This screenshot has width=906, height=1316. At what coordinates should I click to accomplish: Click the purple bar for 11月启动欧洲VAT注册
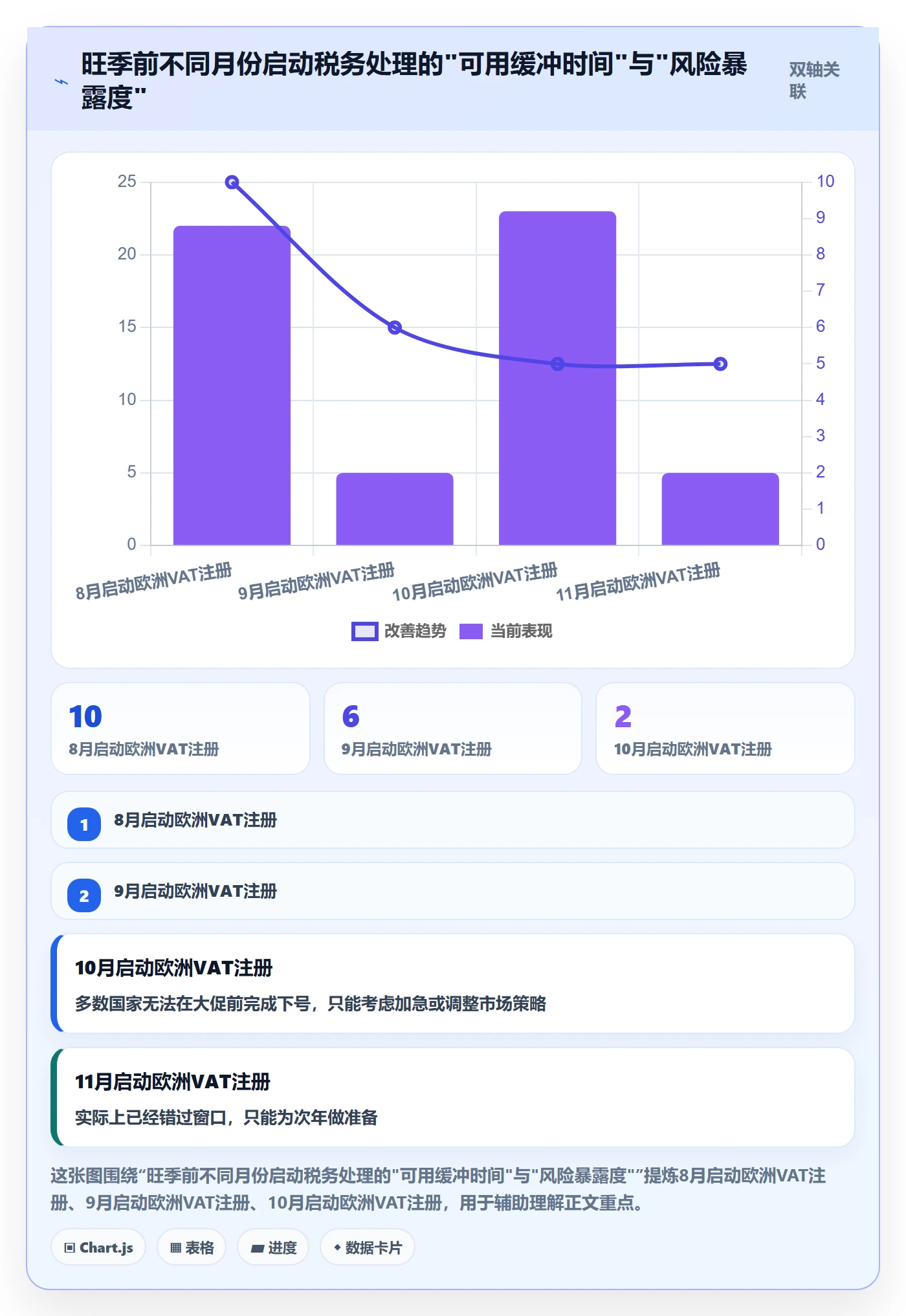[720, 509]
